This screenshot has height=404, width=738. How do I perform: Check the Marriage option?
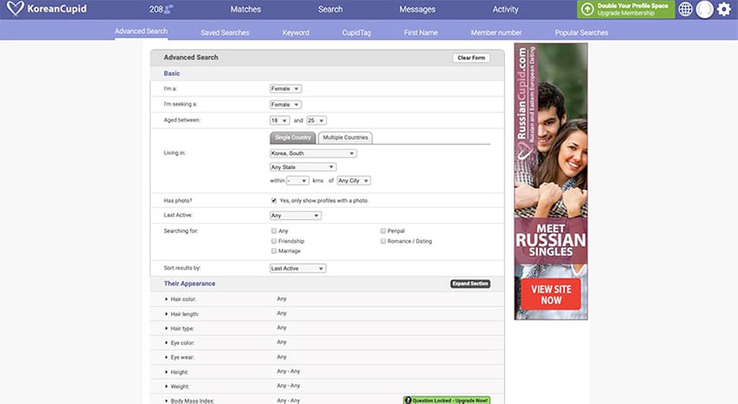273,251
